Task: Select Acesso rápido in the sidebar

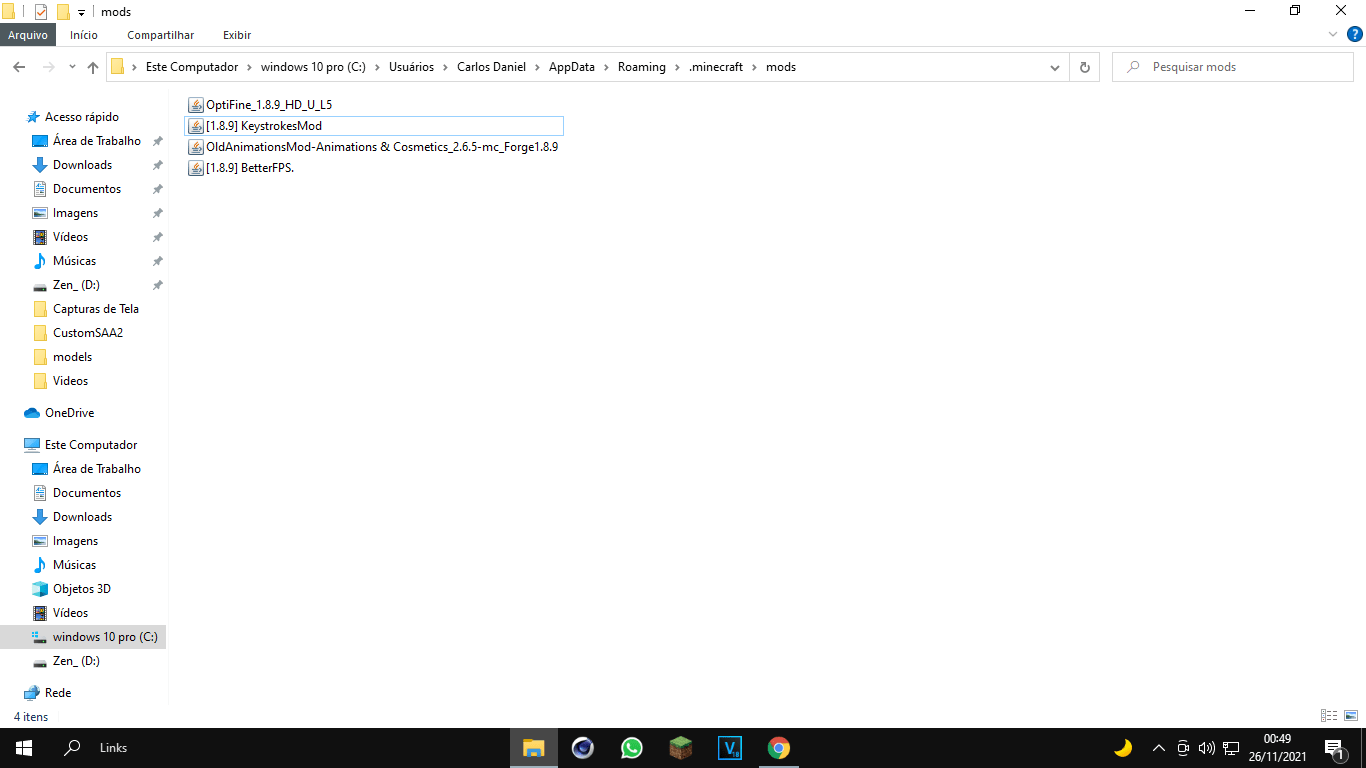Action: click(x=81, y=117)
